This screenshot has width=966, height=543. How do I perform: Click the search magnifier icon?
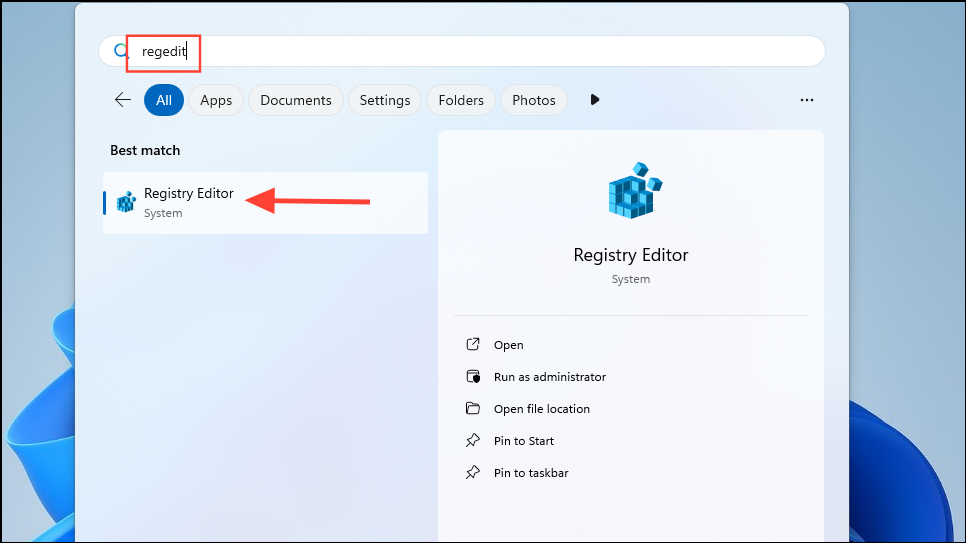[121, 51]
